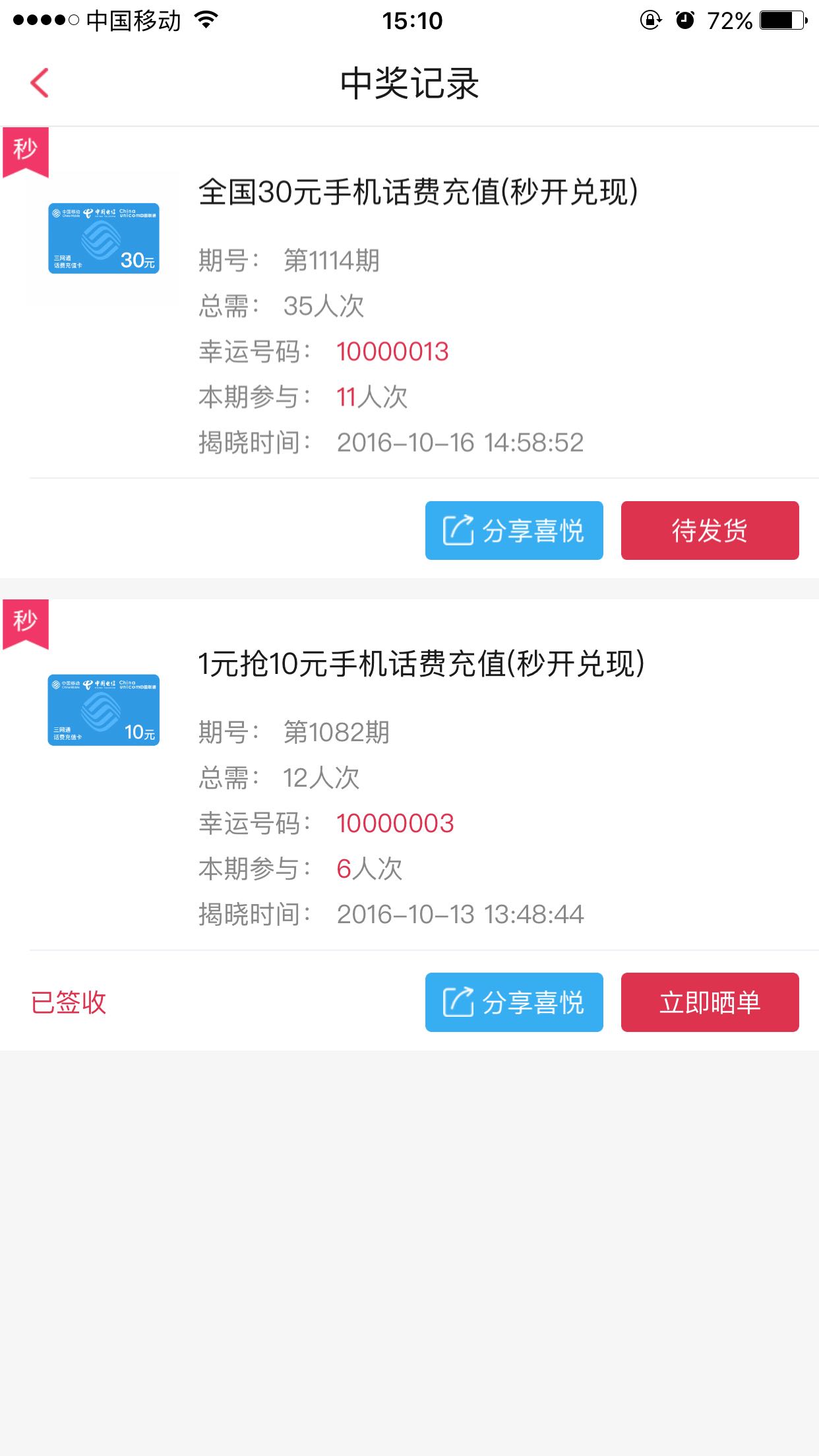819x1456 pixels.
Task: Tap the 中奖记录 page title
Action: click(x=409, y=84)
